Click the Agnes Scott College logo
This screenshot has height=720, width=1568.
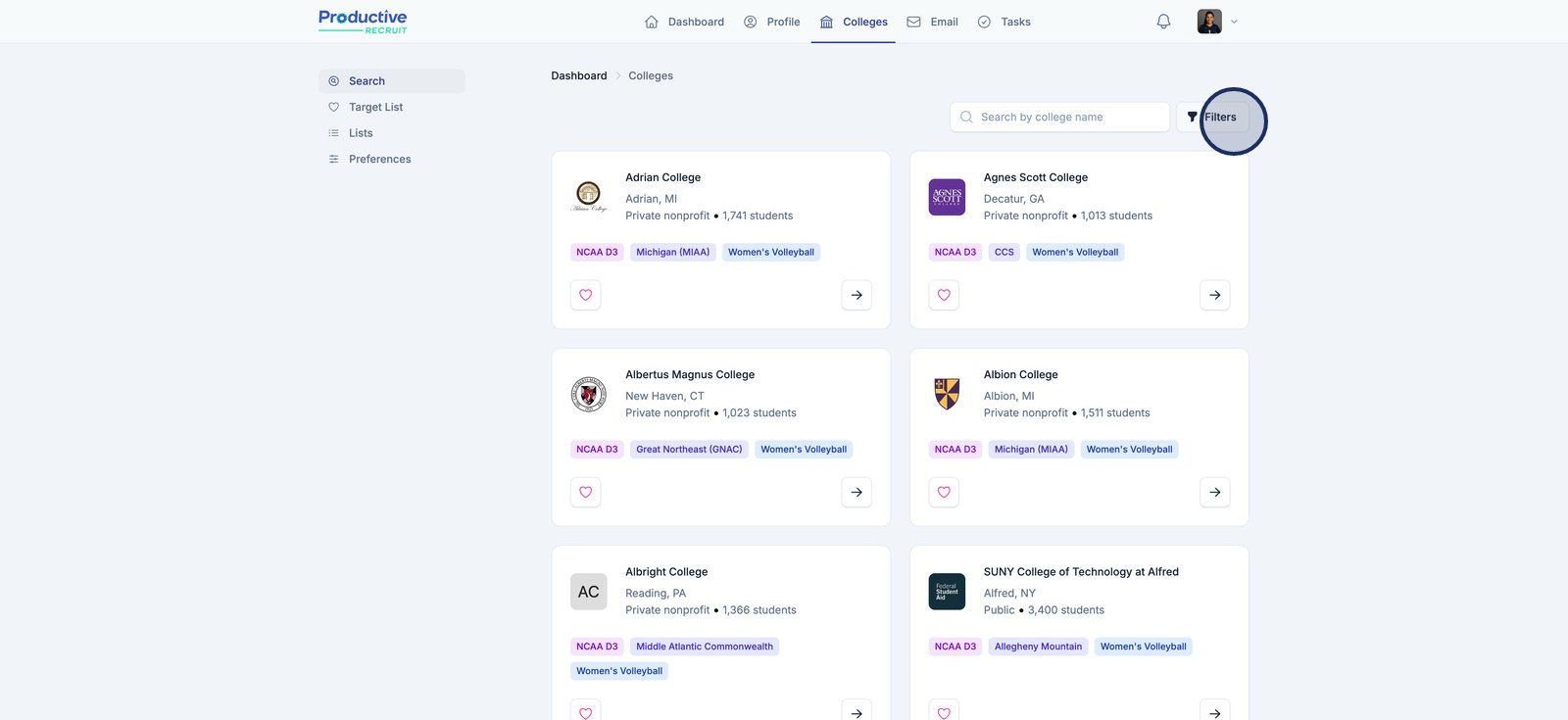click(x=947, y=197)
